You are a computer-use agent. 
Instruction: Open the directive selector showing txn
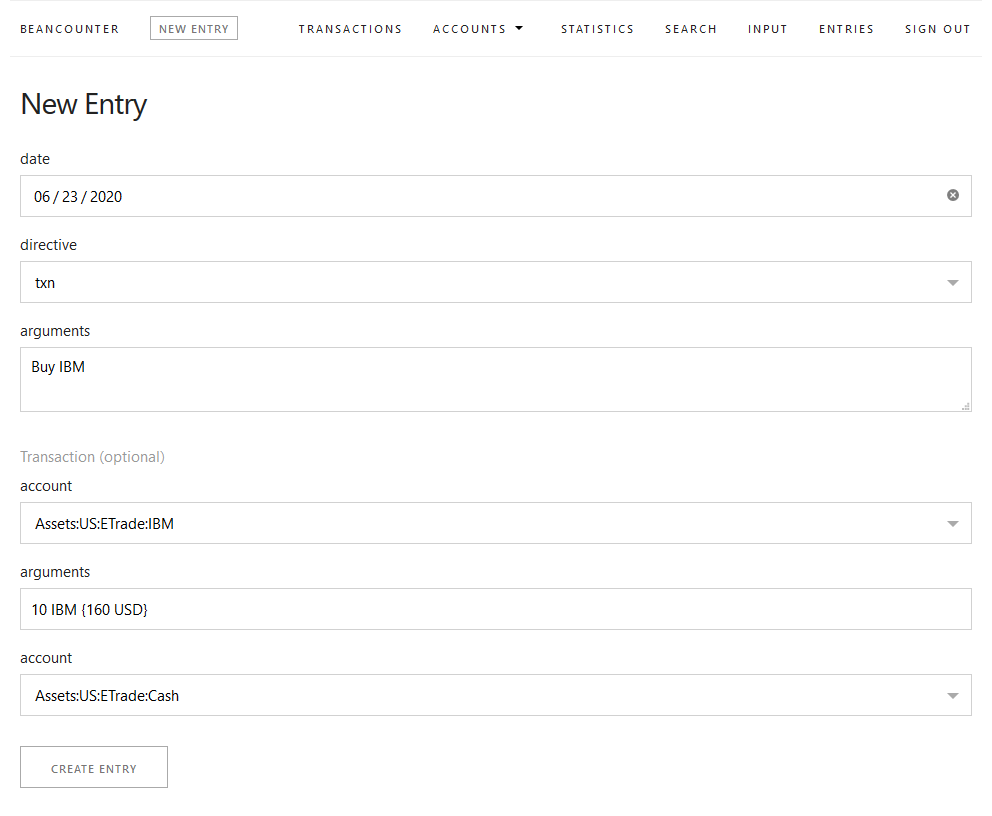[x=496, y=282]
